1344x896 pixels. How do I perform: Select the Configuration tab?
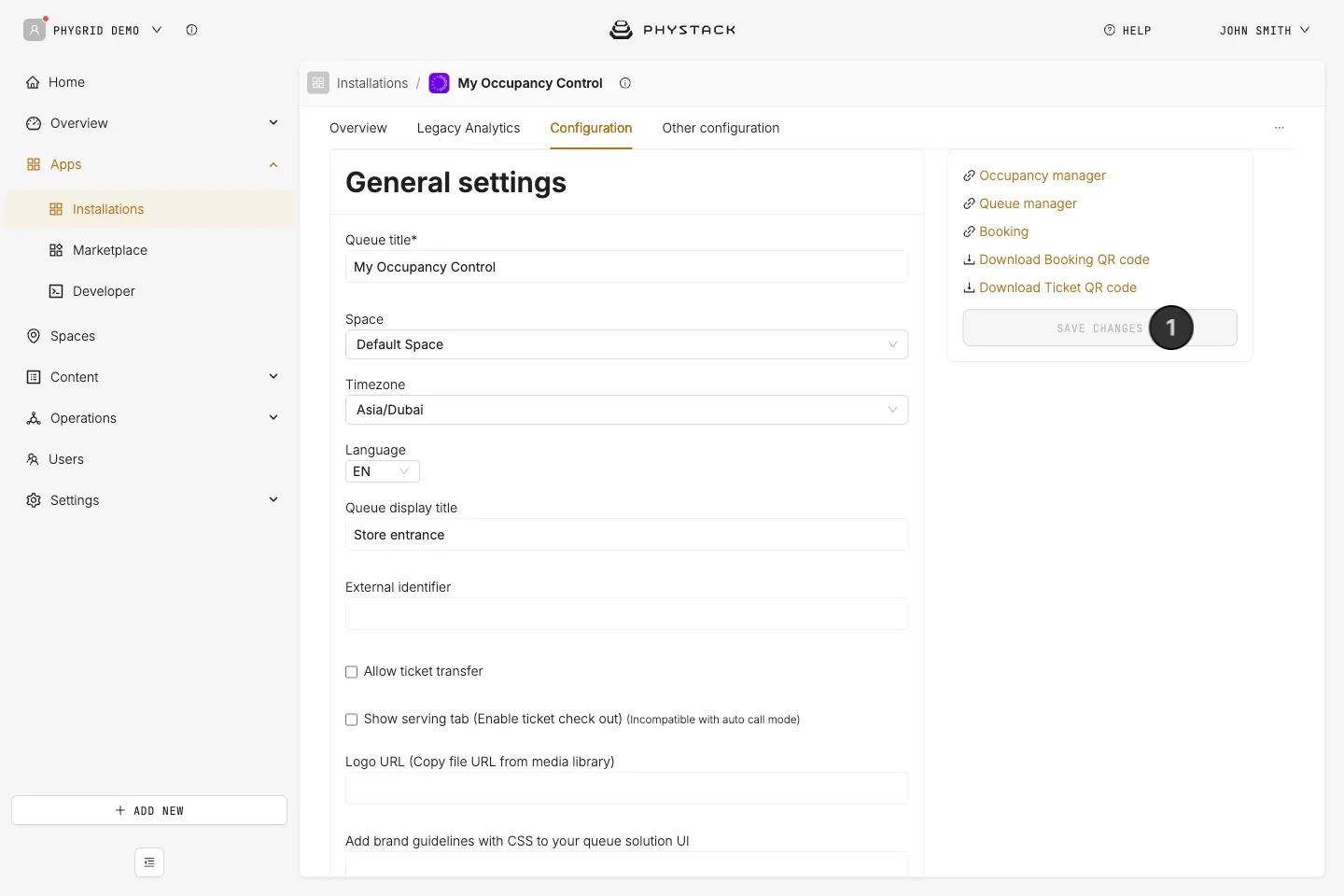(591, 128)
